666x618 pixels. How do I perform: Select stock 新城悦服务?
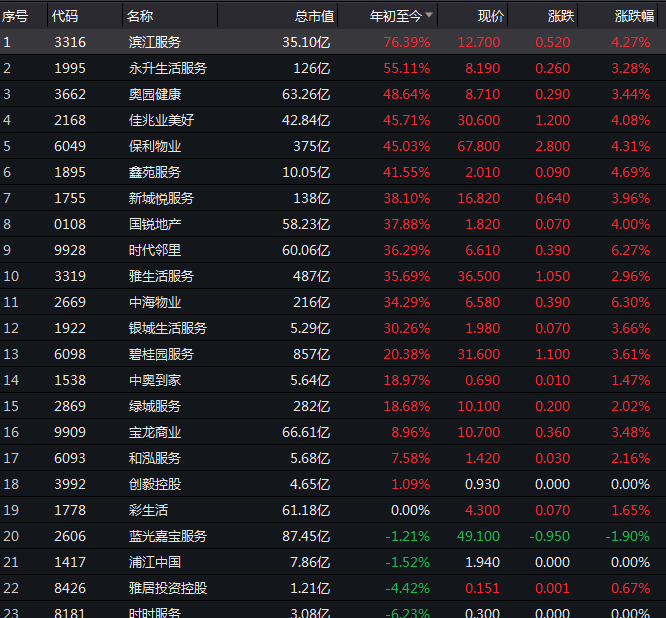(161, 198)
